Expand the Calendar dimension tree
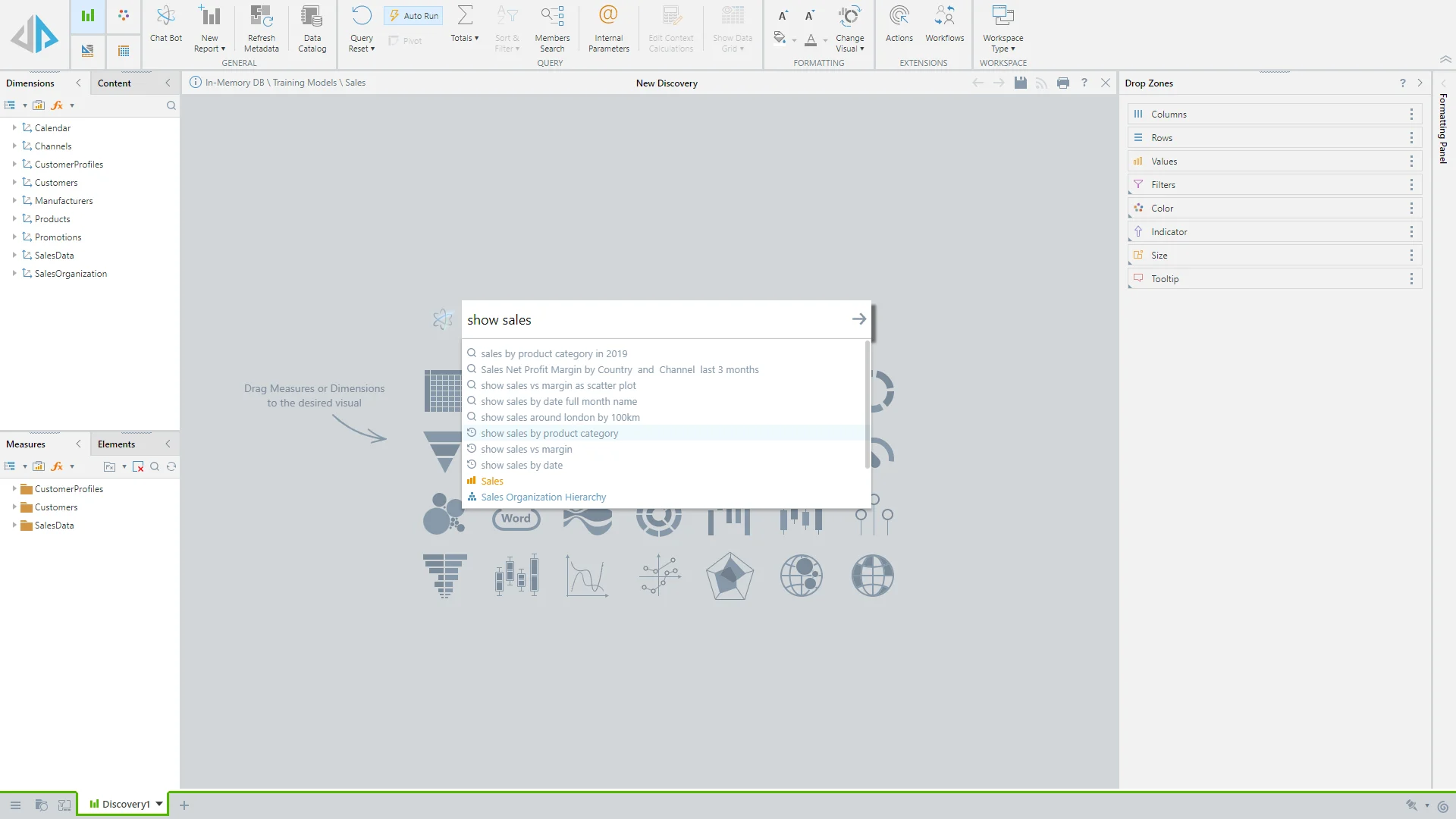The height and width of the screenshot is (819, 1456). click(14, 128)
